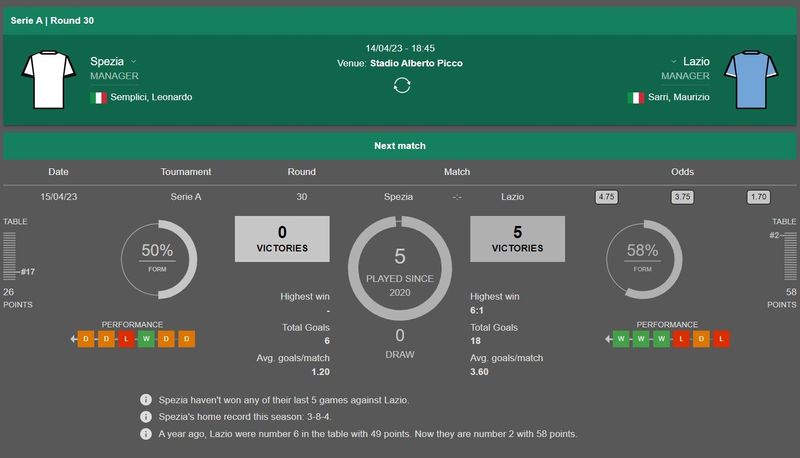
Task: Click Lazio's first green W performance box
Action: [x=621, y=339]
